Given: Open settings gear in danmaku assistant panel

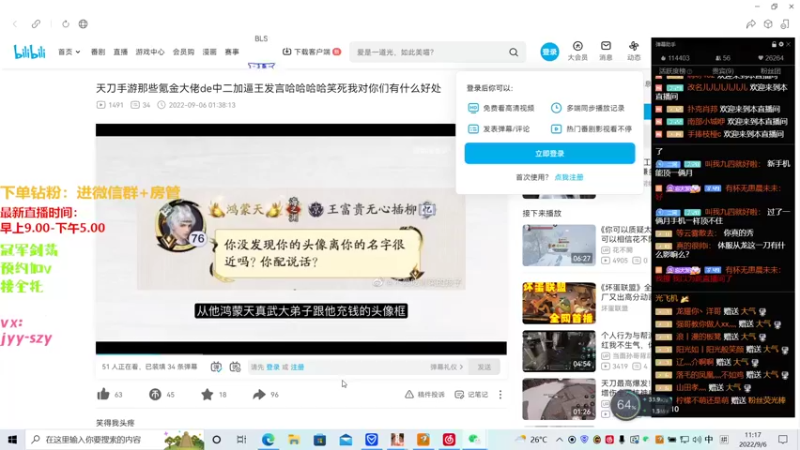Looking at the screenshot, I should [x=781, y=44].
